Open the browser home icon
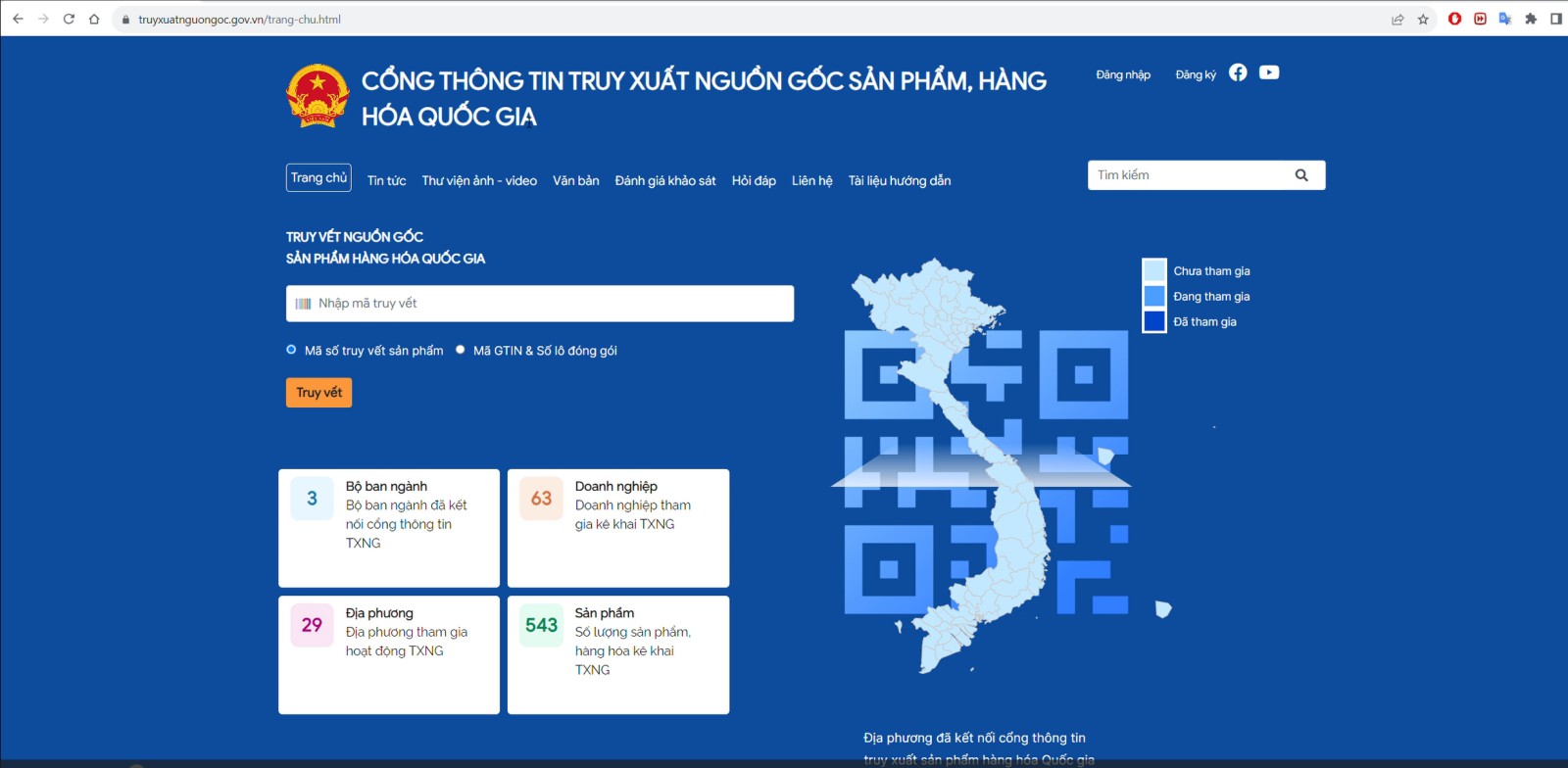Image resolution: width=1568 pixels, height=768 pixels. point(94,19)
